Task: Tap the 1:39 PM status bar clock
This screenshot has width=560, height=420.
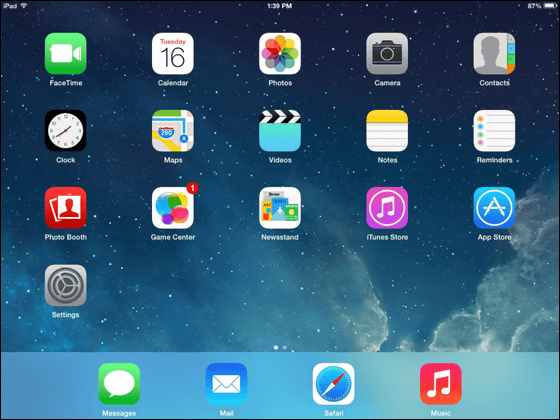Action: [280, 6]
